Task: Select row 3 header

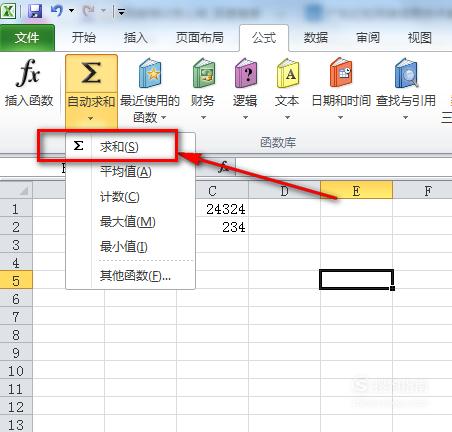Action: point(16,245)
